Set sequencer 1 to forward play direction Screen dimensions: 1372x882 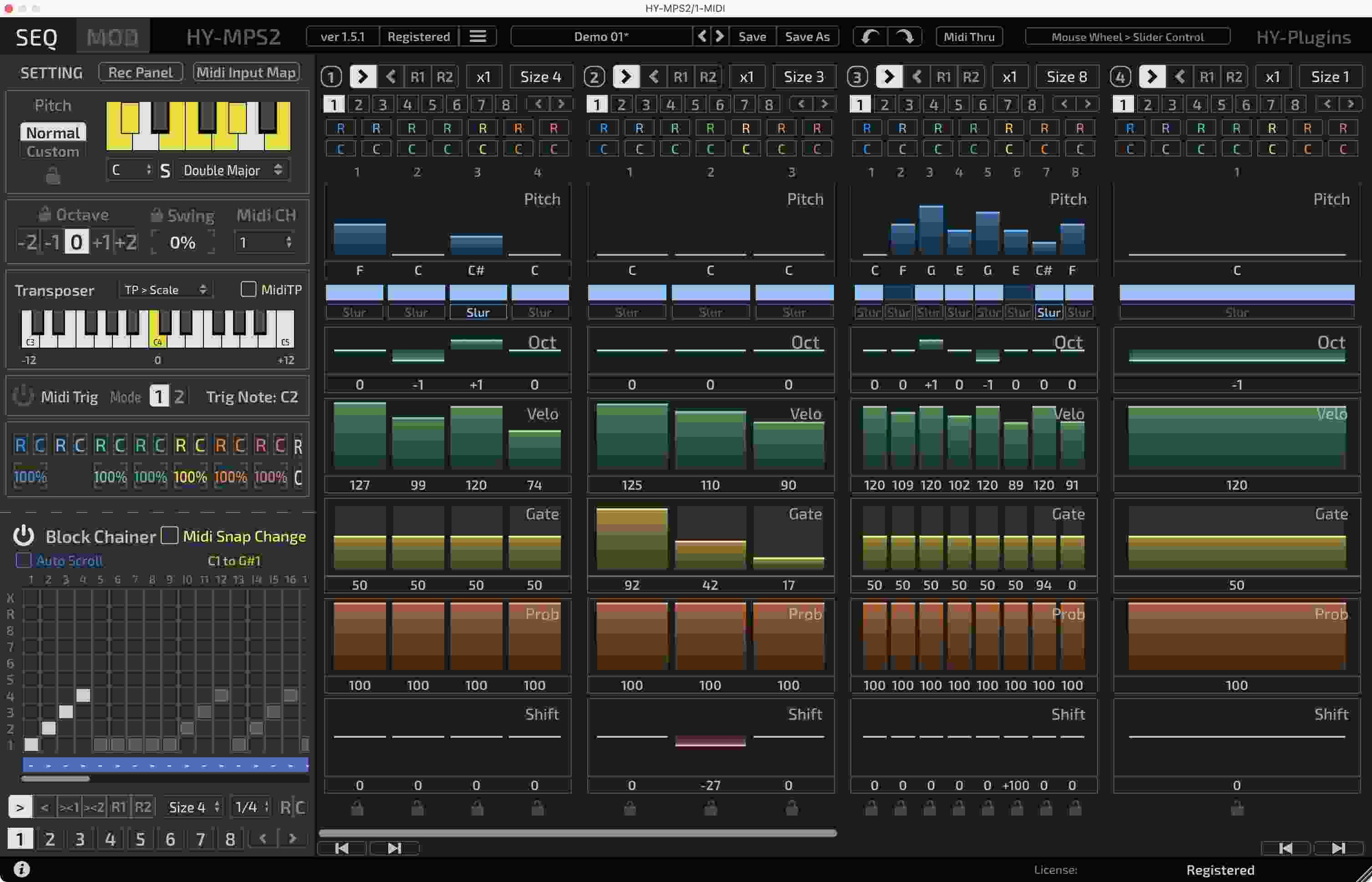tap(362, 77)
